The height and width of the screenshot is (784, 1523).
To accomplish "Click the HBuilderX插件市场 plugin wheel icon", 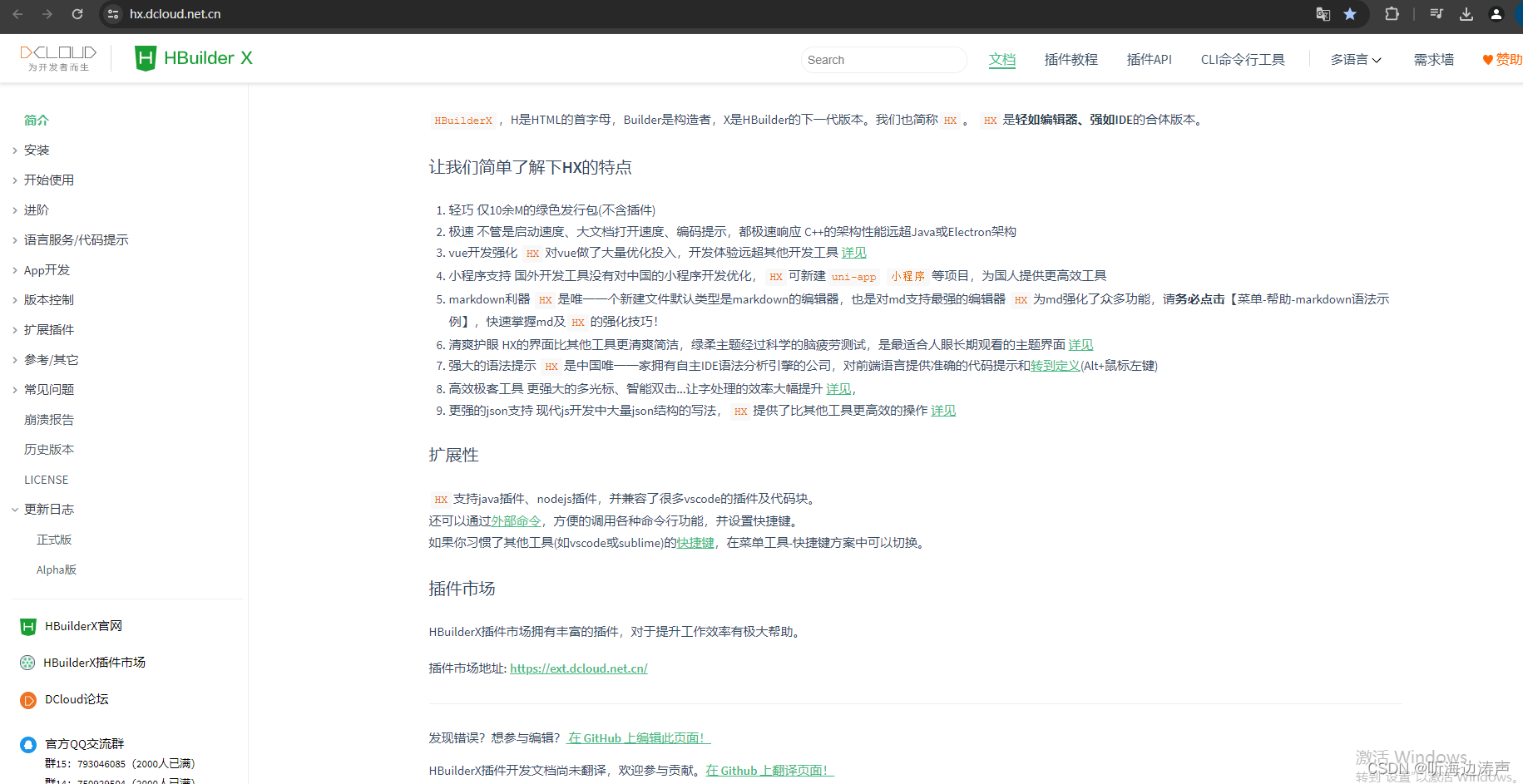I will 27,663.
